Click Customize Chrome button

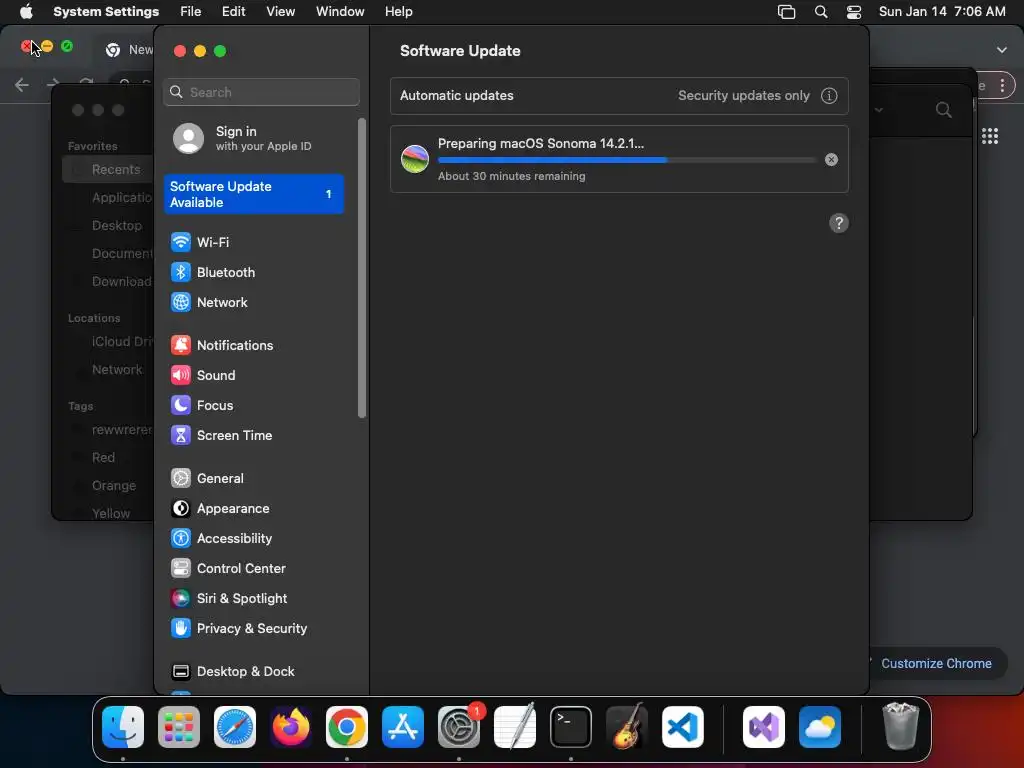936,664
